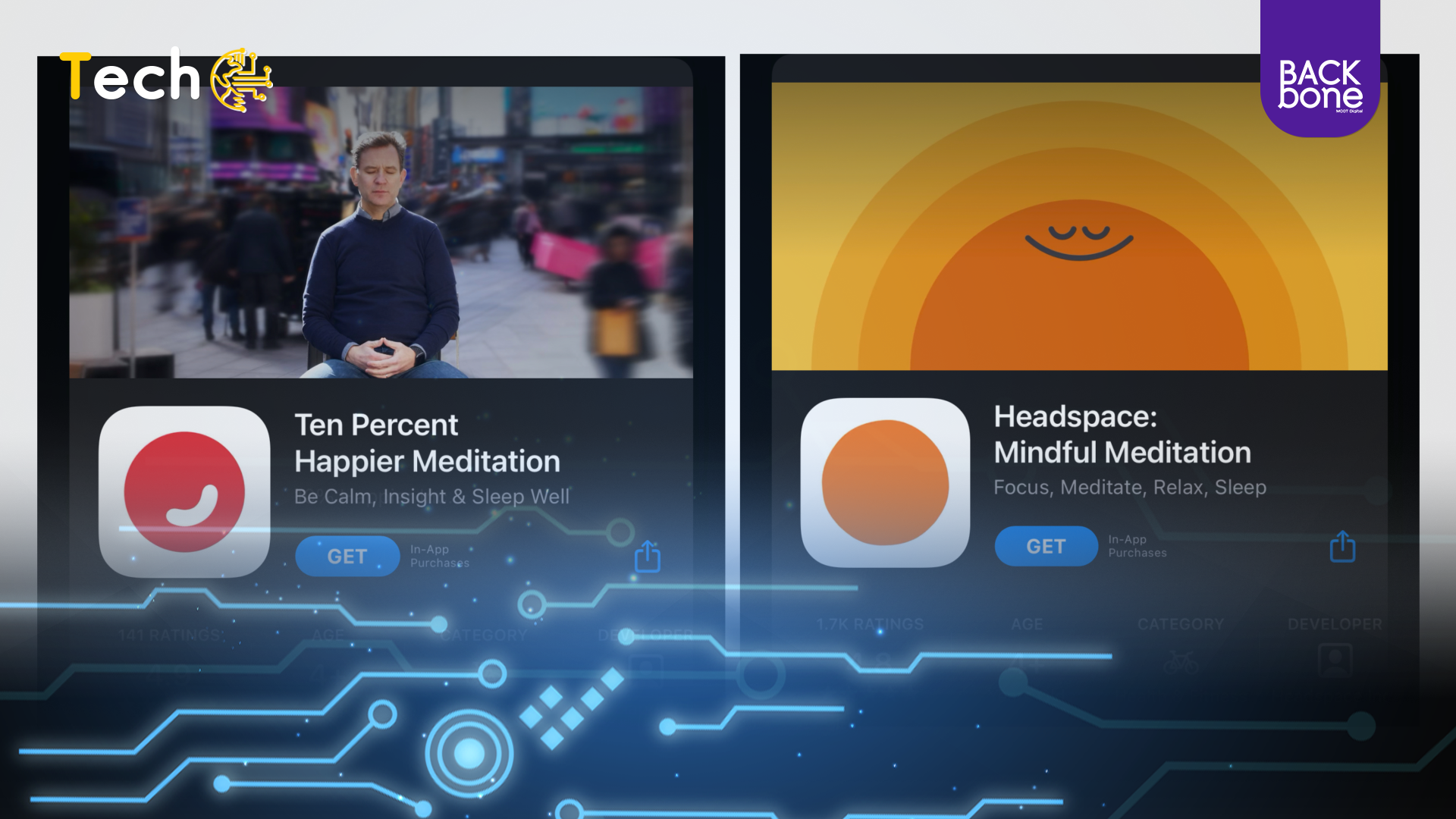Viewport: 1456px width, 819px height.
Task: Click the Ten Percent Happier app icon
Action: [184, 491]
